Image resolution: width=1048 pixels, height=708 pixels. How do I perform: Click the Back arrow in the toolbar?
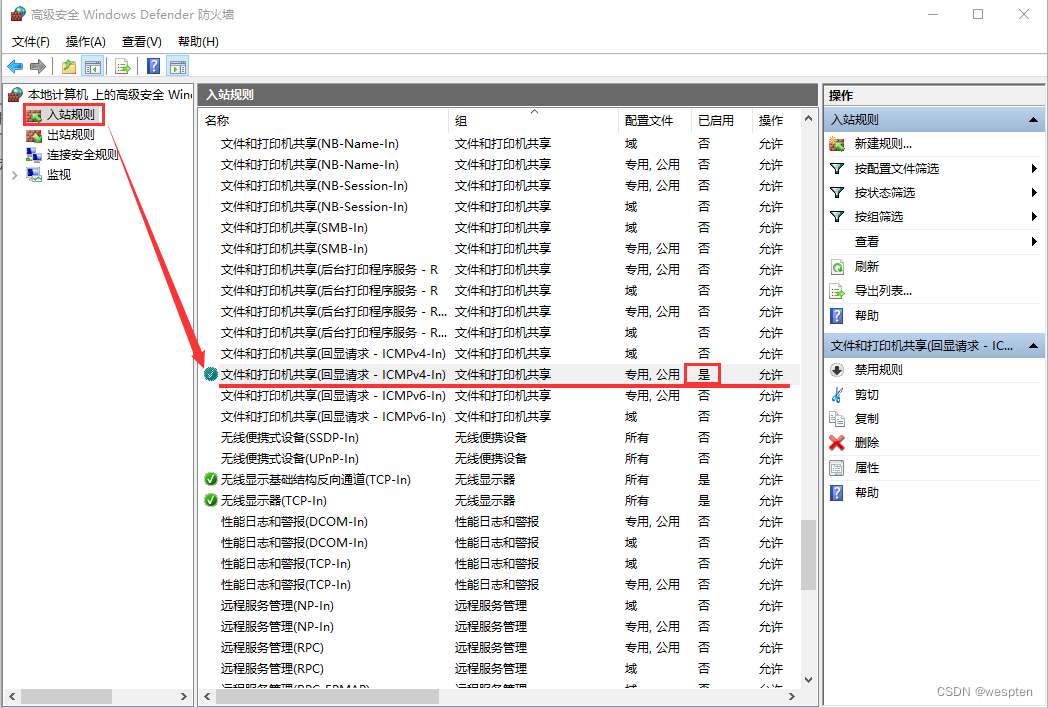pyautogui.click(x=15, y=67)
